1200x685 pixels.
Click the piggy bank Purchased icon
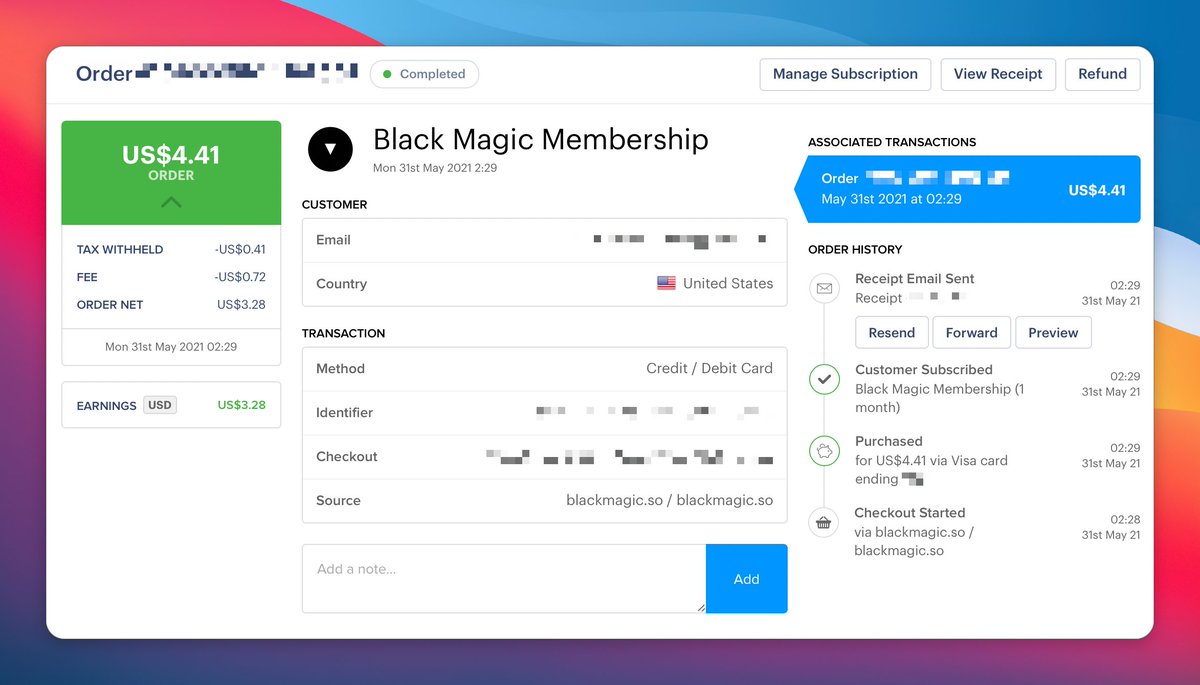click(824, 451)
